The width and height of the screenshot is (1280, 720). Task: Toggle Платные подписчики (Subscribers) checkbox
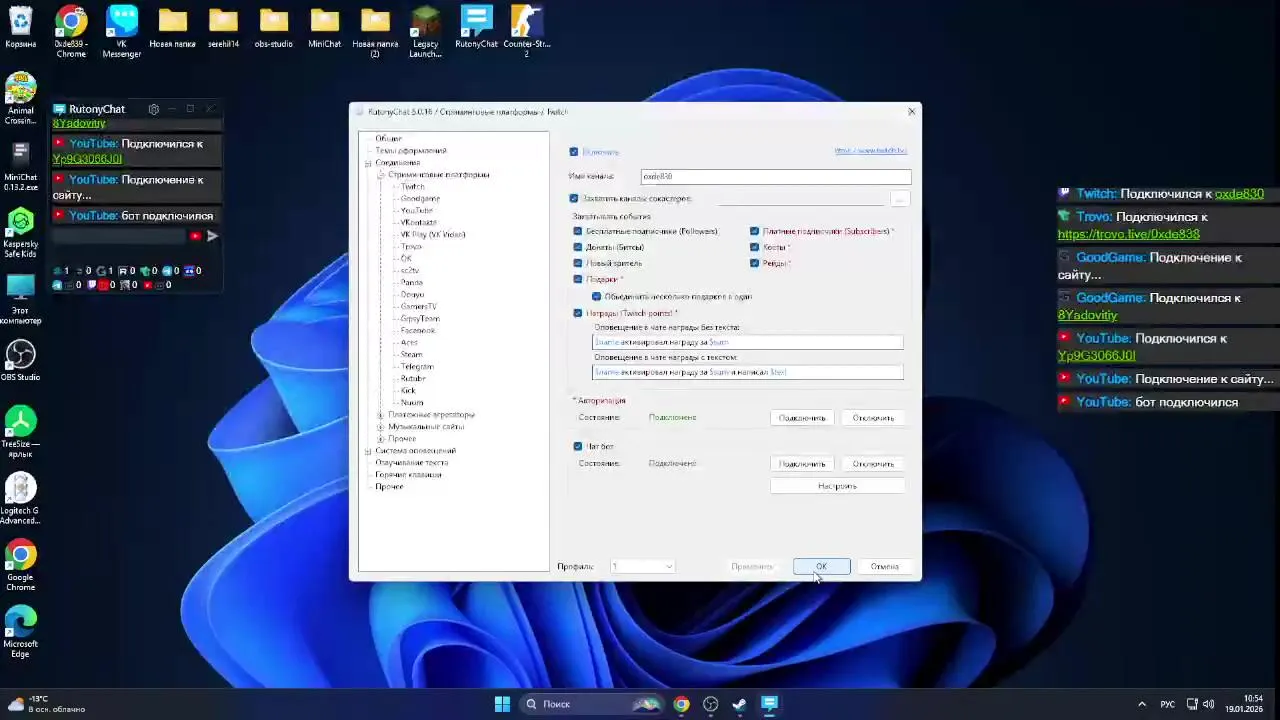[754, 231]
